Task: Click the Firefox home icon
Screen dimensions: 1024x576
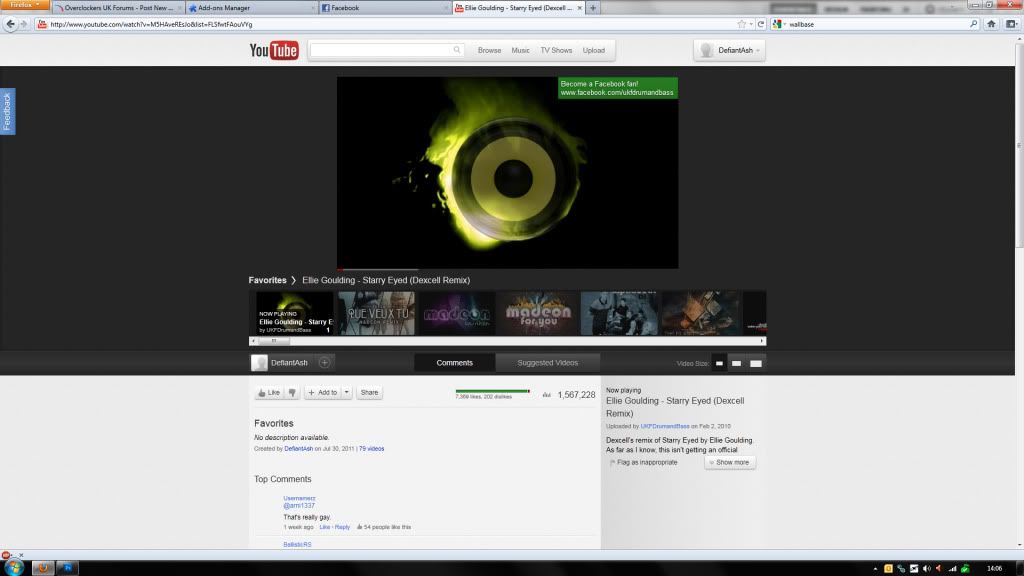Action: [x=991, y=24]
